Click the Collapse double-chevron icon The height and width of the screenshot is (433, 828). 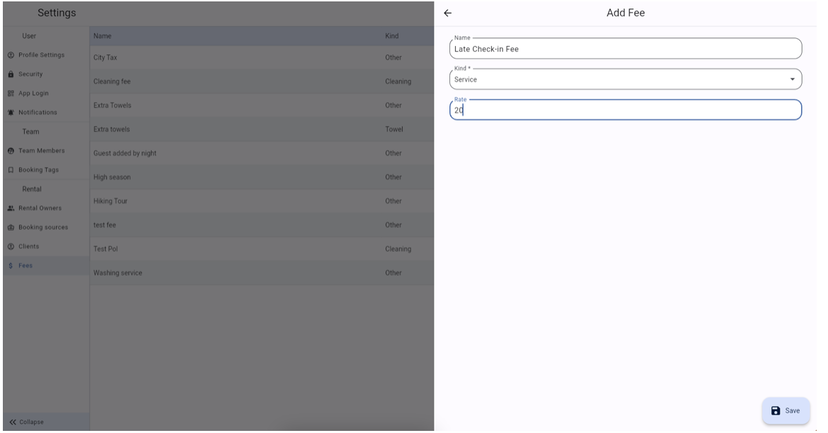pyautogui.click(x=13, y=422)
